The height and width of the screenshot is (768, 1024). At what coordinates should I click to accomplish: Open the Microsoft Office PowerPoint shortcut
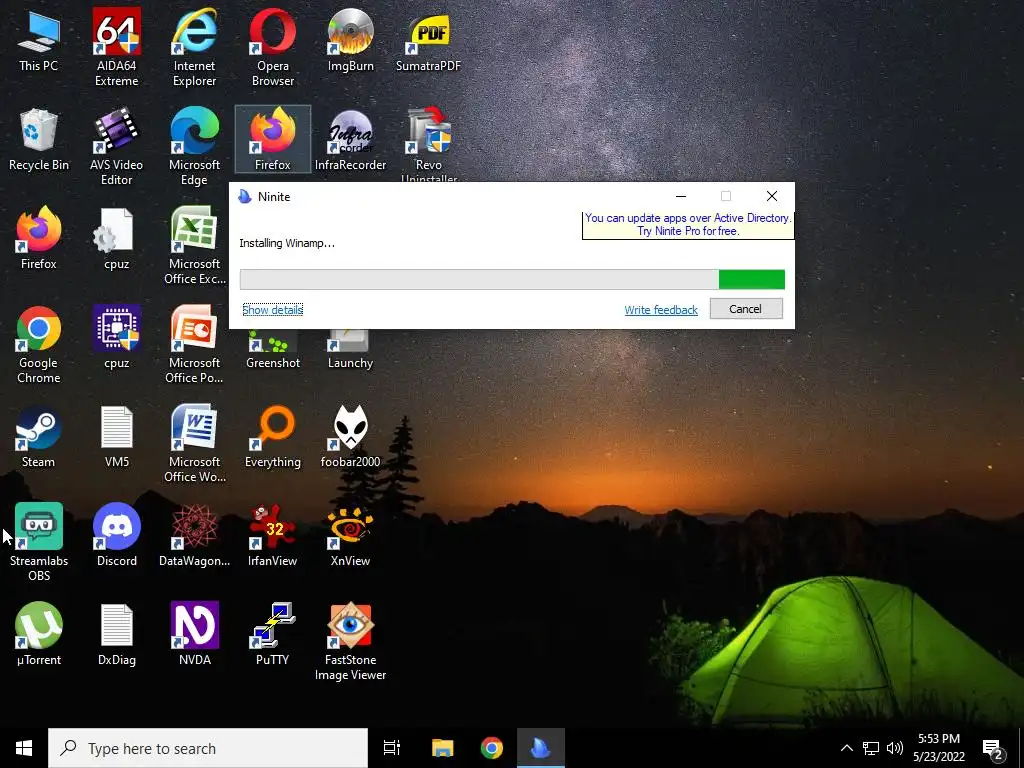(195, 345)
